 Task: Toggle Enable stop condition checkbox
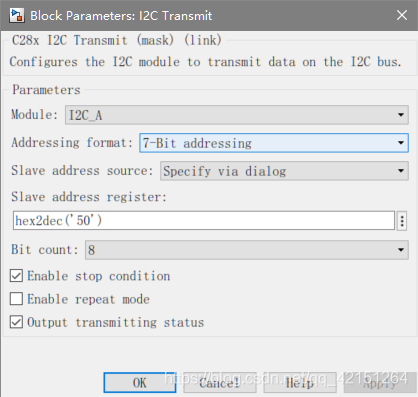16,276
